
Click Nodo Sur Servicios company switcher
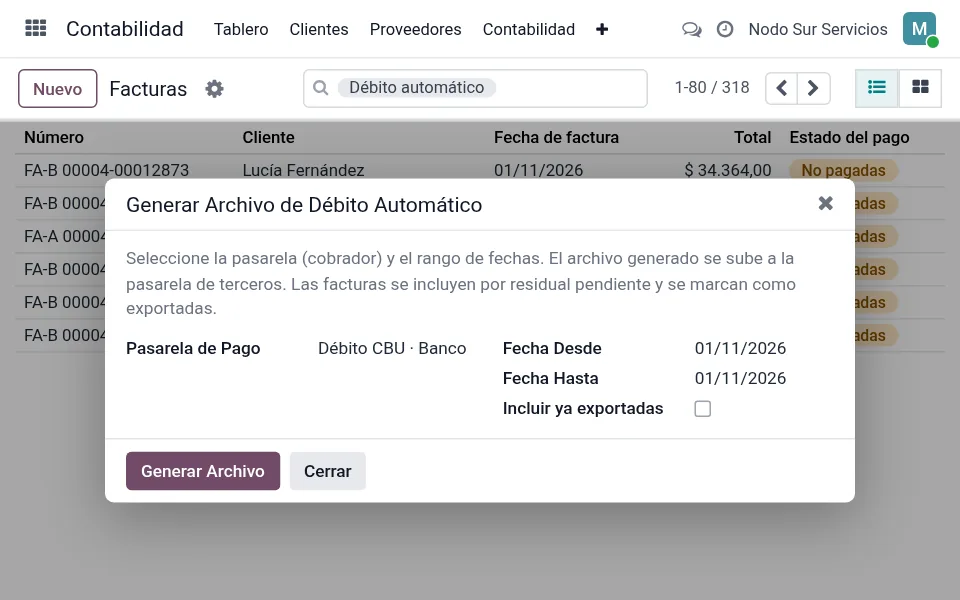[818, 29]
